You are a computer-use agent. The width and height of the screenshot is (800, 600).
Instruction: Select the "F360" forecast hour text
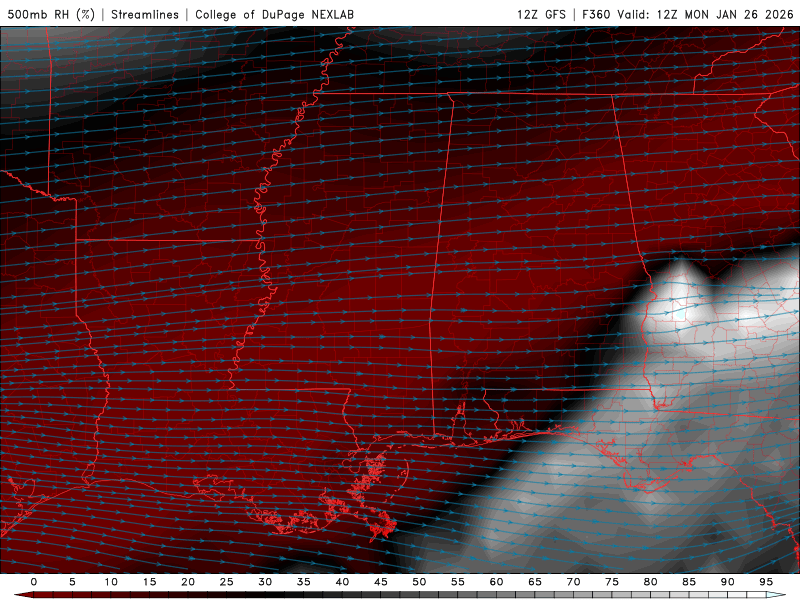(596, 14)
